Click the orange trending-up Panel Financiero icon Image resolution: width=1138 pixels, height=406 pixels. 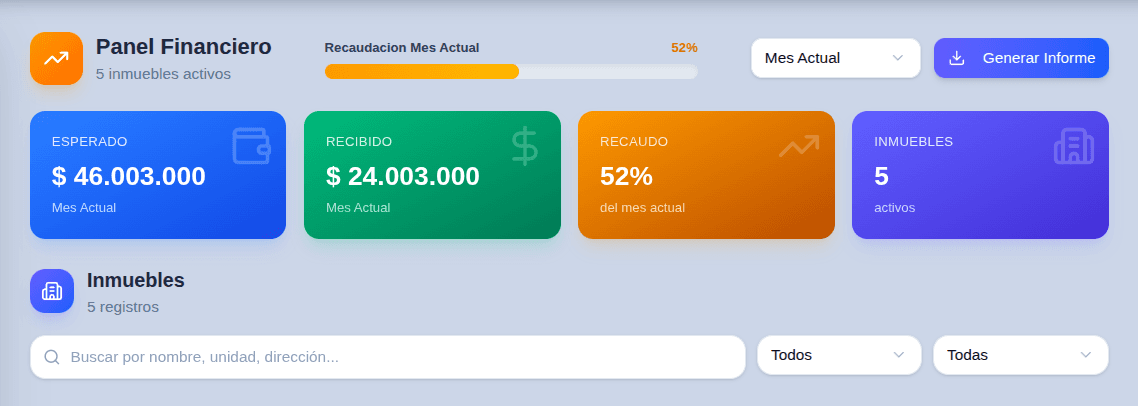(x=56, y=58)
